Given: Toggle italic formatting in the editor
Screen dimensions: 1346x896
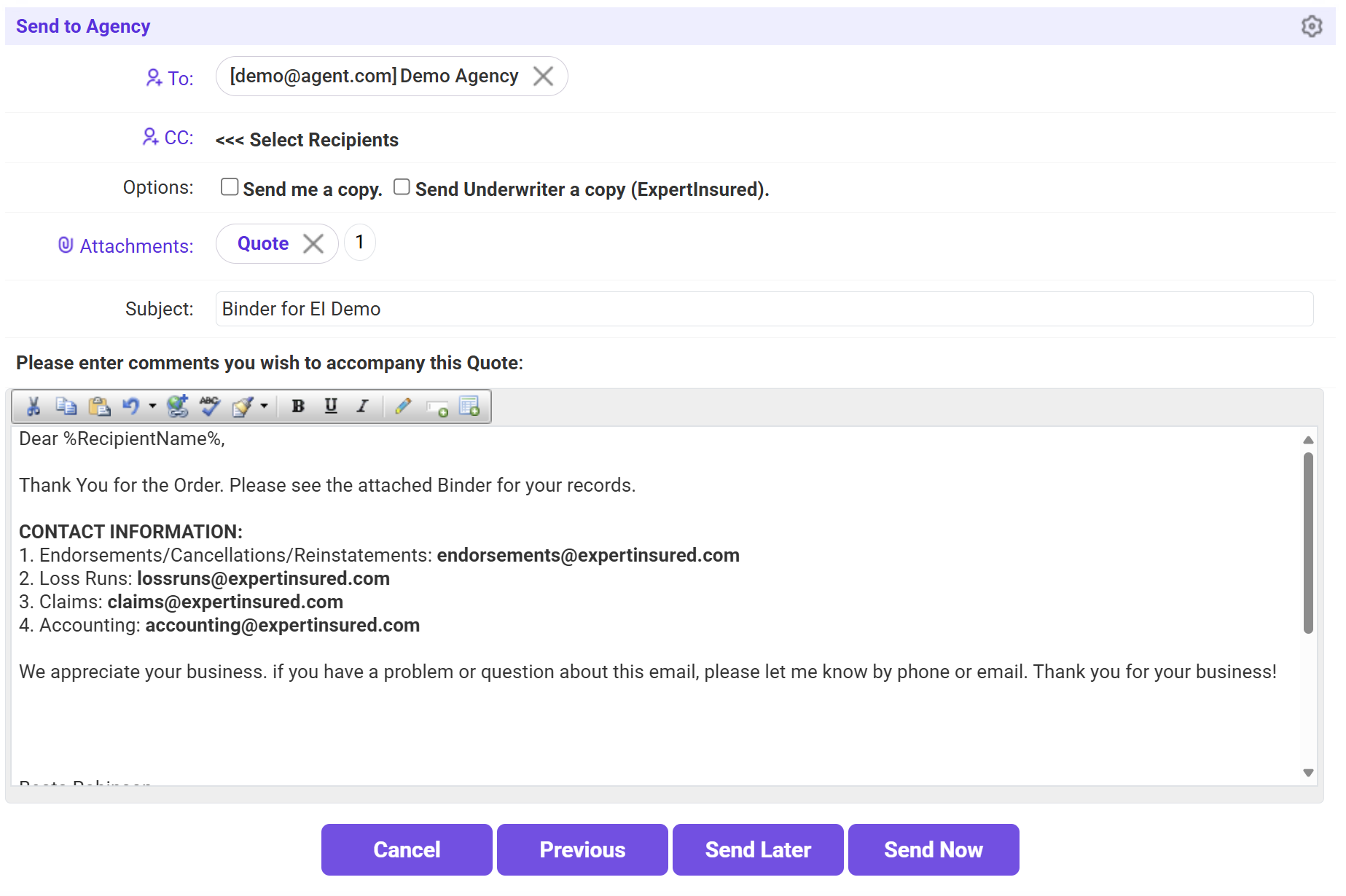Looking at the screenshot, I should [362, 406].
